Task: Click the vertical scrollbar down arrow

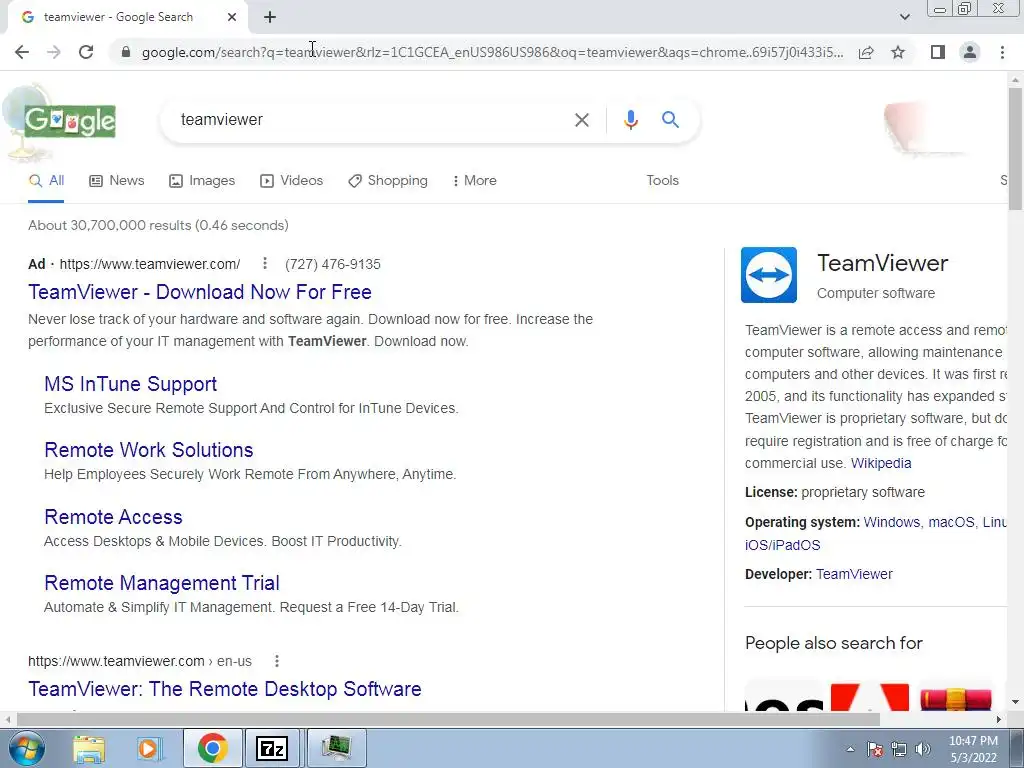Action: pos(1015,703)
